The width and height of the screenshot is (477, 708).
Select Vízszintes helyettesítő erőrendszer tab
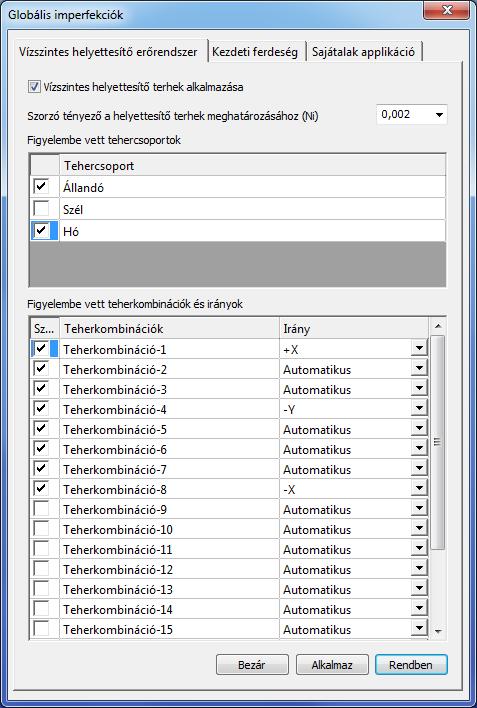(108, 51)
